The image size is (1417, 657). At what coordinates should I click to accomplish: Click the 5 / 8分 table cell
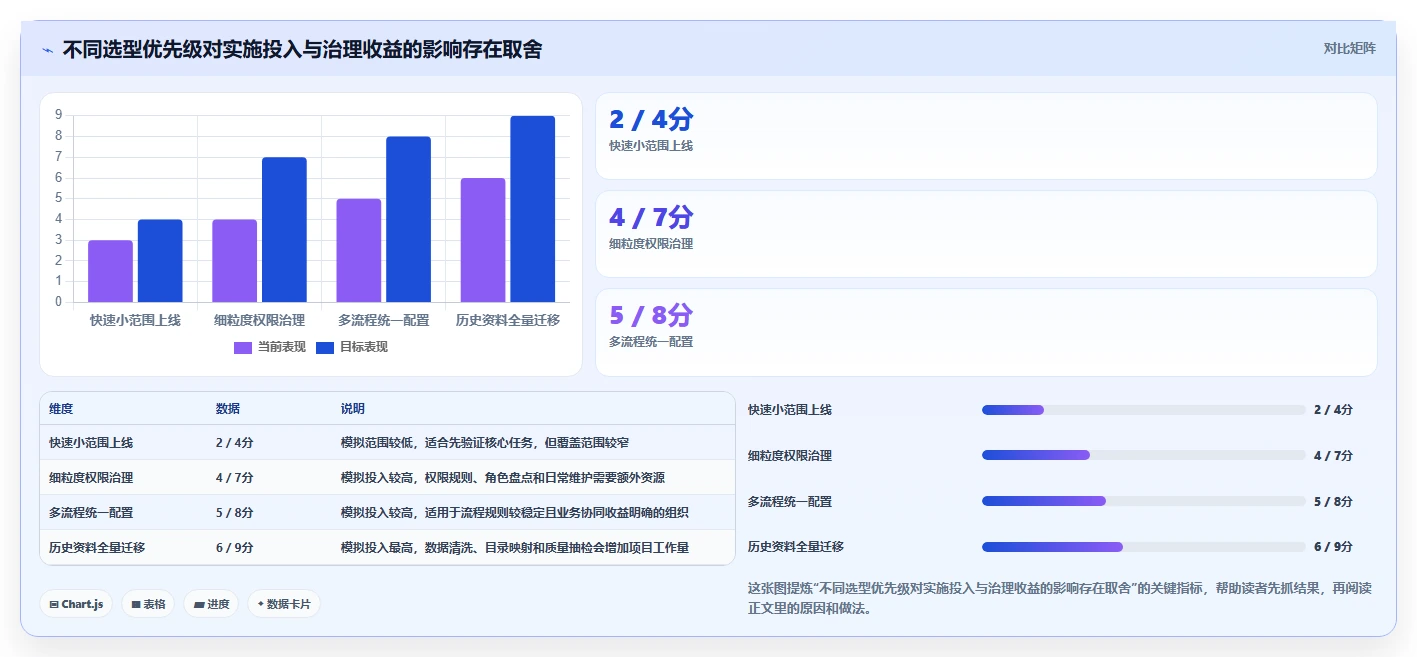tap(234, 512)
